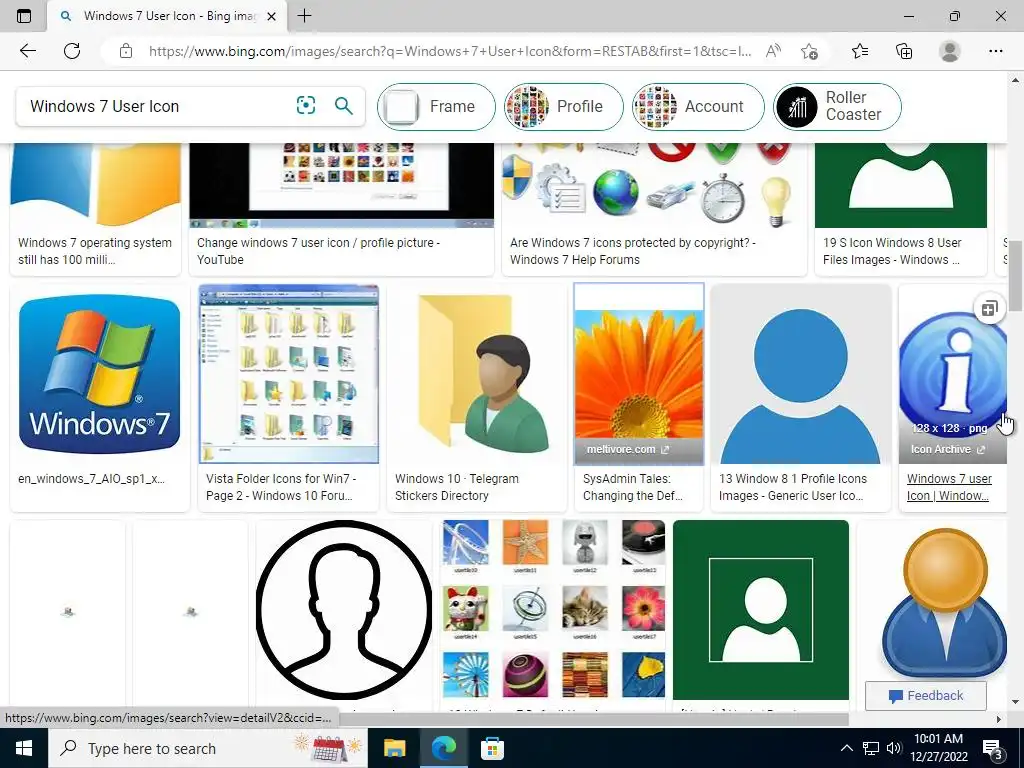Open the Windows 7 icons collection image
1024x768 pixels.
(654, 185)
